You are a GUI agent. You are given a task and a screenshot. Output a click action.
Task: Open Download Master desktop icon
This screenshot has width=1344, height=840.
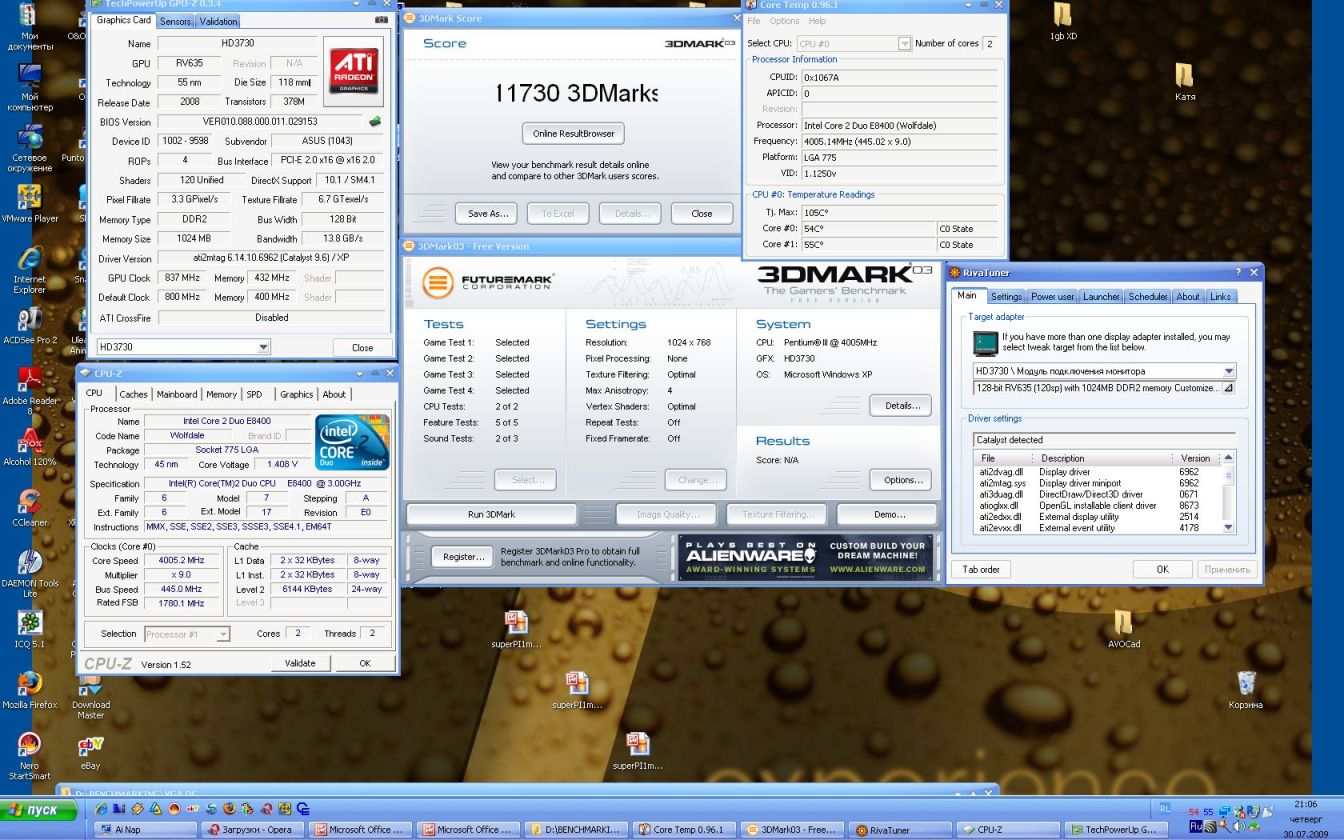[x=91, y=696]
